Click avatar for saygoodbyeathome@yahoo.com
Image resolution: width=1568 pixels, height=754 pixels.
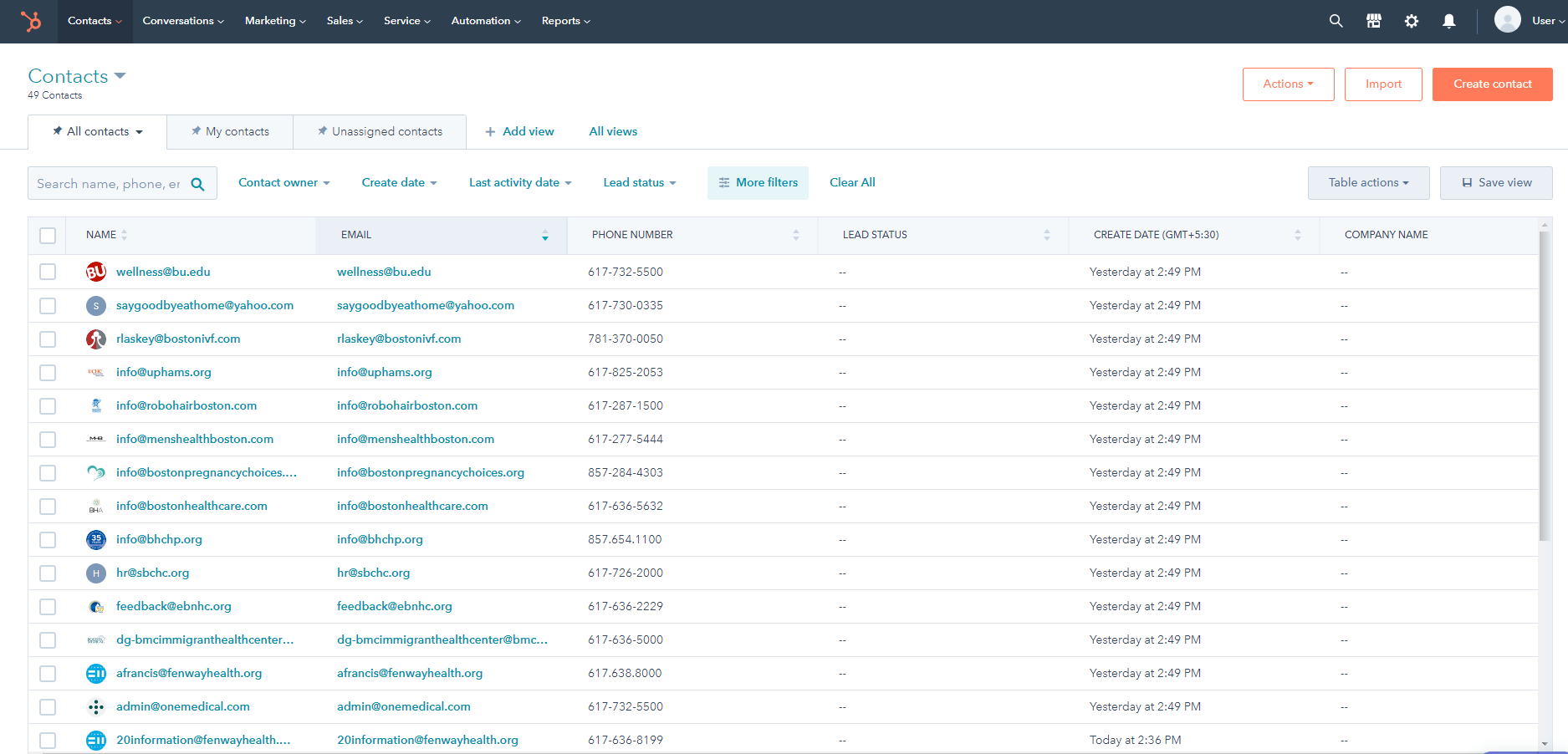(x=96, y=305)
